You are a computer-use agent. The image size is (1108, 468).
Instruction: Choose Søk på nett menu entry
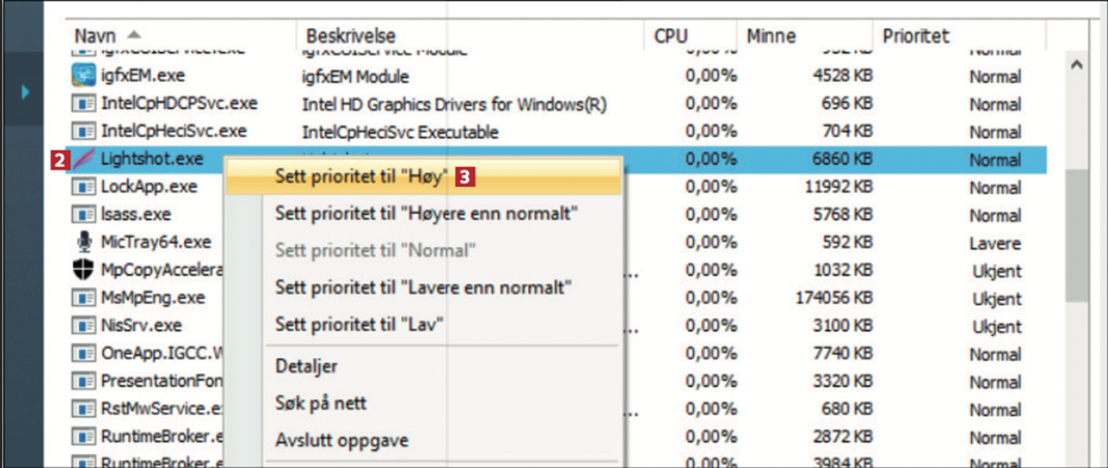(x=320, y=403)
